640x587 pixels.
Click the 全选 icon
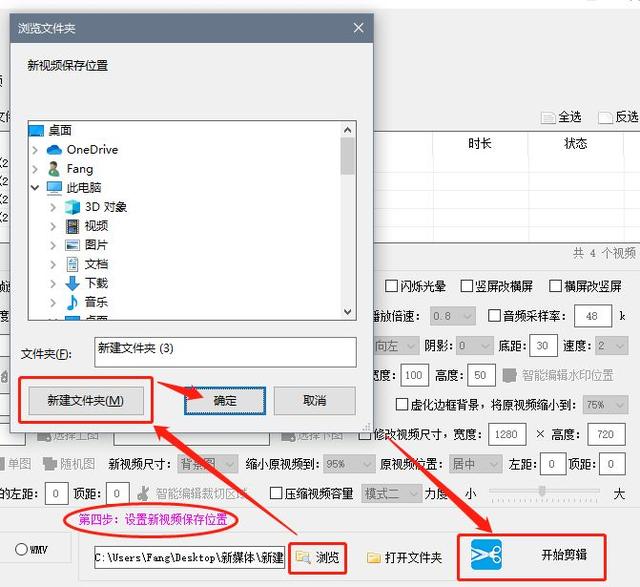tap(548, 118)
